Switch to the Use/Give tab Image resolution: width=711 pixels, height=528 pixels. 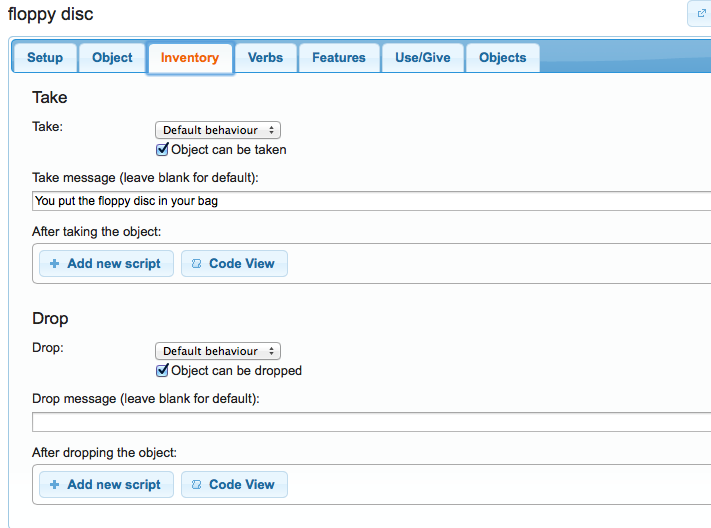[423, 58]
